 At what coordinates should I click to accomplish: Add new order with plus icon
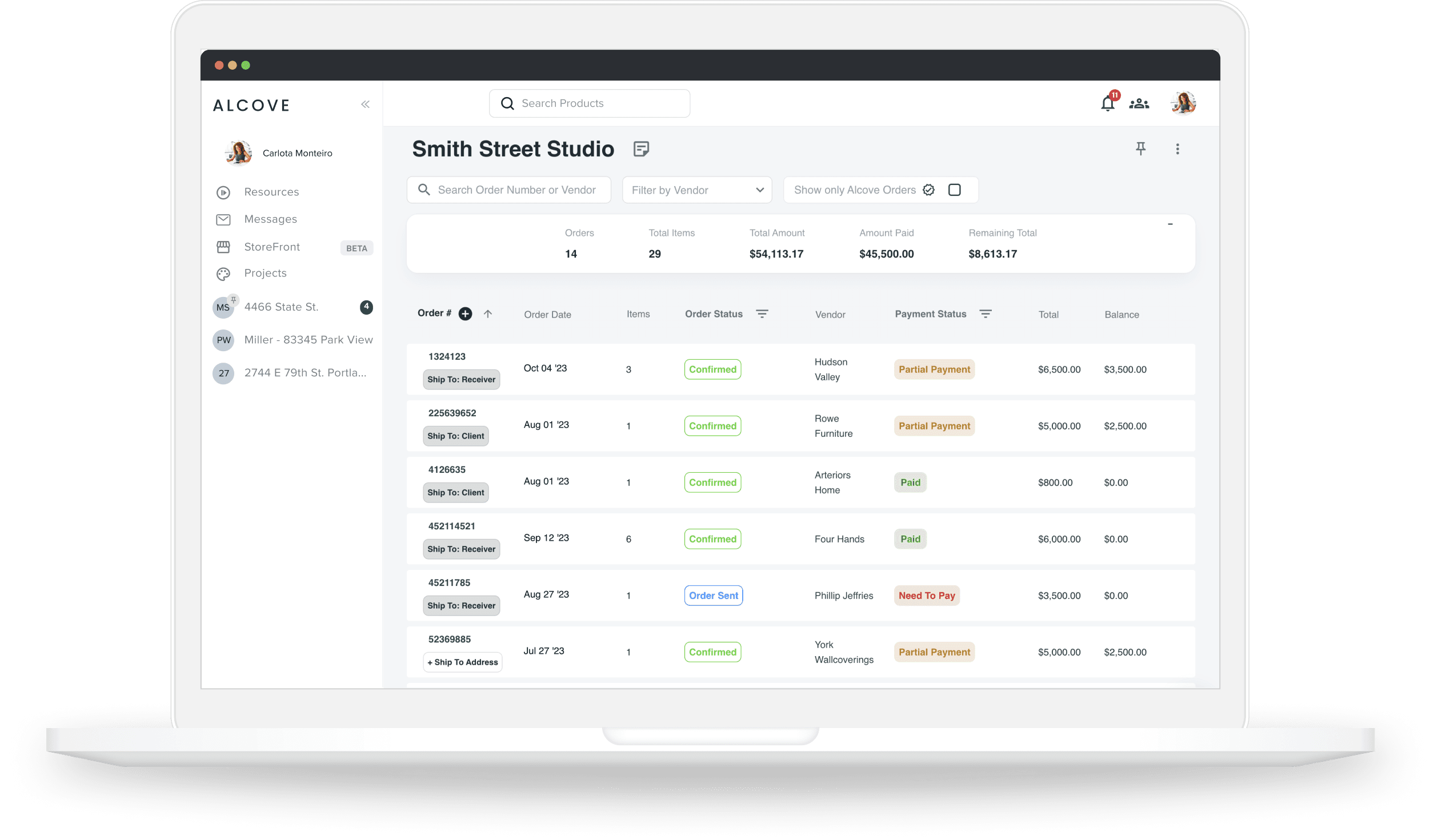tap(465, 314)
